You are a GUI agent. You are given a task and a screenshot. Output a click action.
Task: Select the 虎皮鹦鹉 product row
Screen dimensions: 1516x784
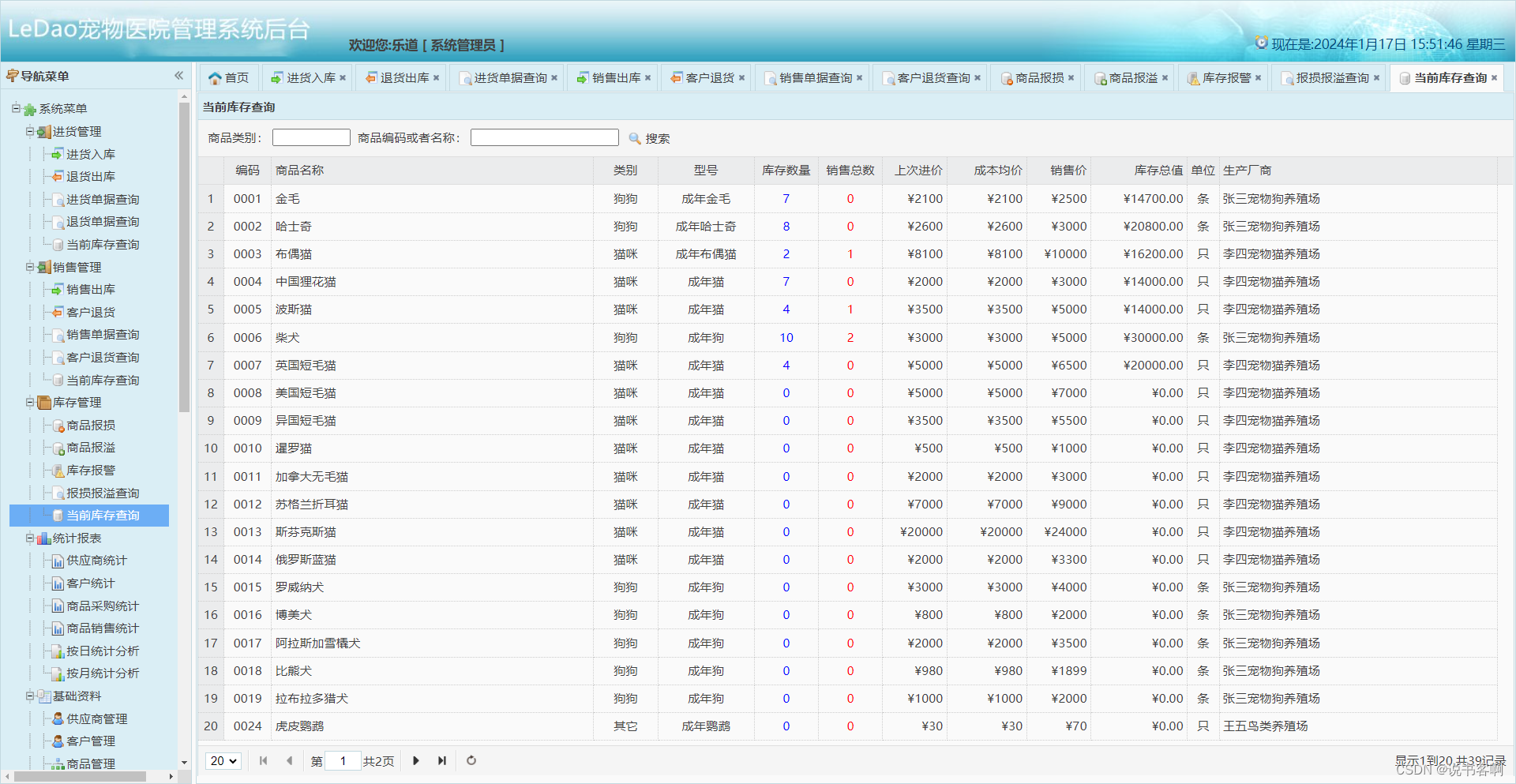point(847,726)
